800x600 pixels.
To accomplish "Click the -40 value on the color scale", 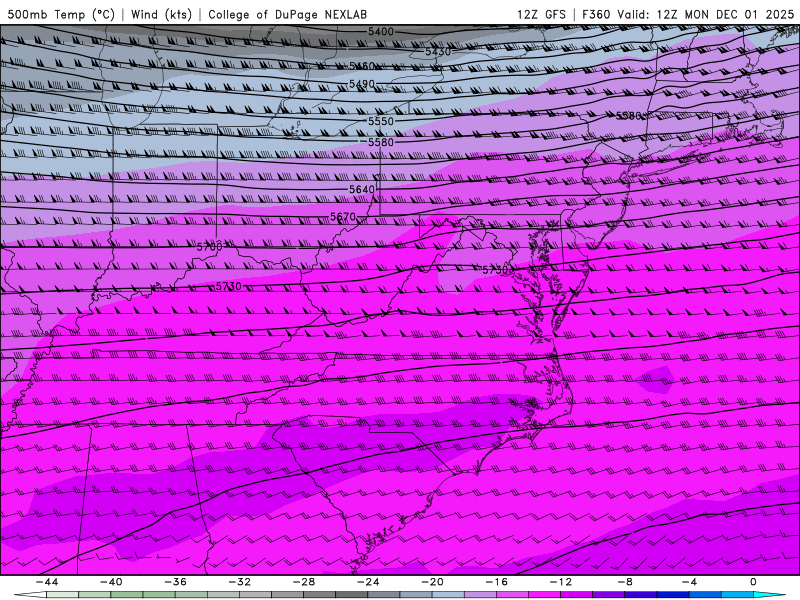I will click(111, 582).
